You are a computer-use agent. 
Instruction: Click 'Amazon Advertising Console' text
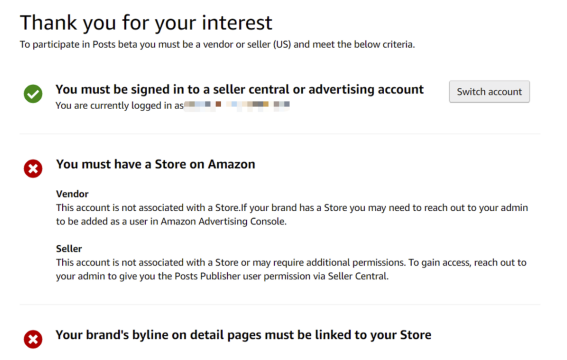click(223, 222)
